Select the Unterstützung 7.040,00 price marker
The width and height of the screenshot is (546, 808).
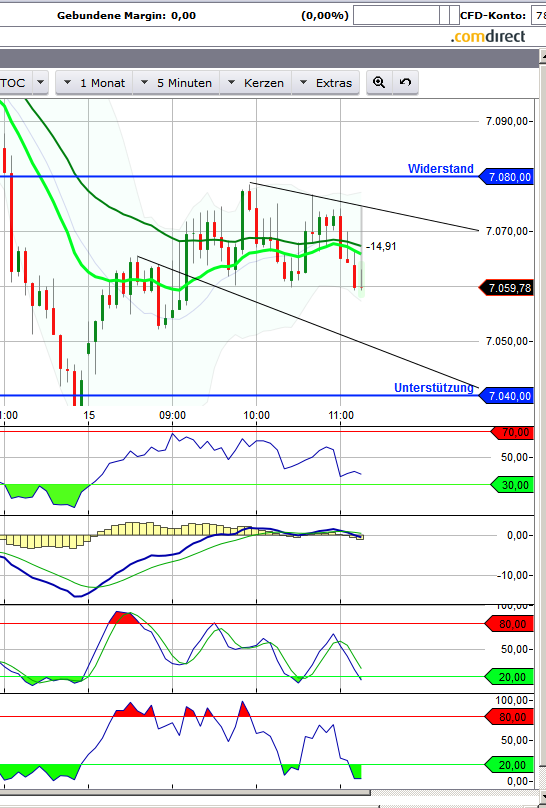[x=506, y=396]
